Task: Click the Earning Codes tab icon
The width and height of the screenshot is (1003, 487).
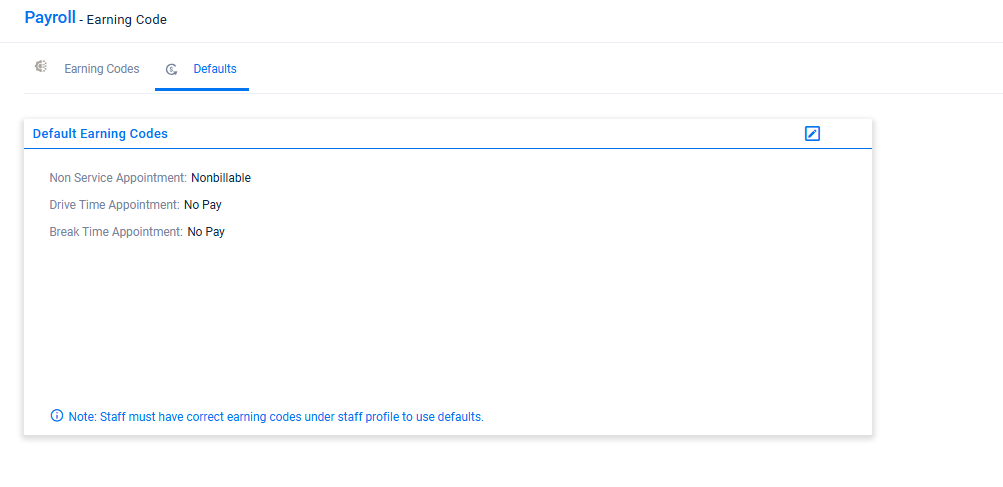Action: pyautogui.click(x=41, y=67)
